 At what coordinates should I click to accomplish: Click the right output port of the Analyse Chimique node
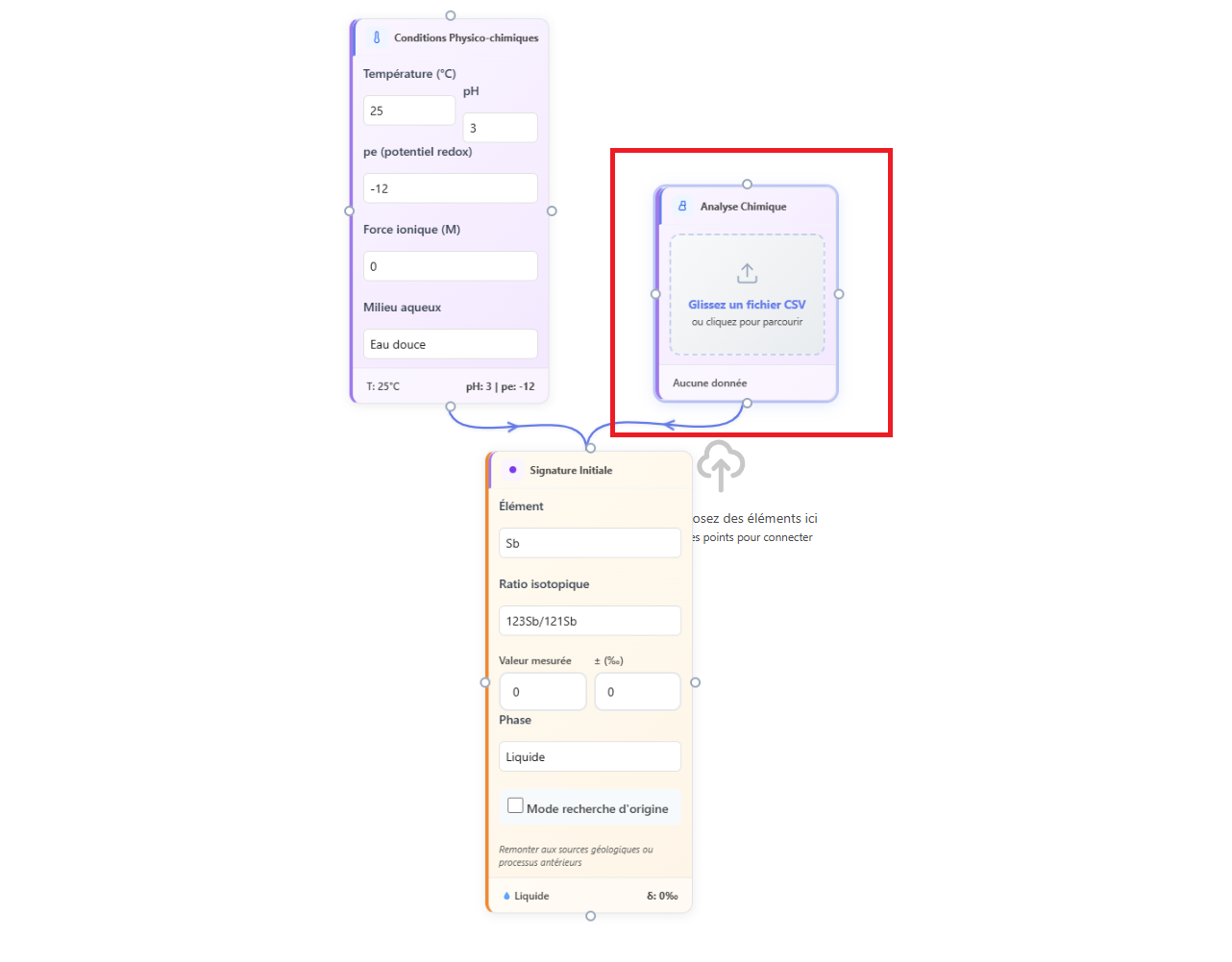(x=839, y=294)
